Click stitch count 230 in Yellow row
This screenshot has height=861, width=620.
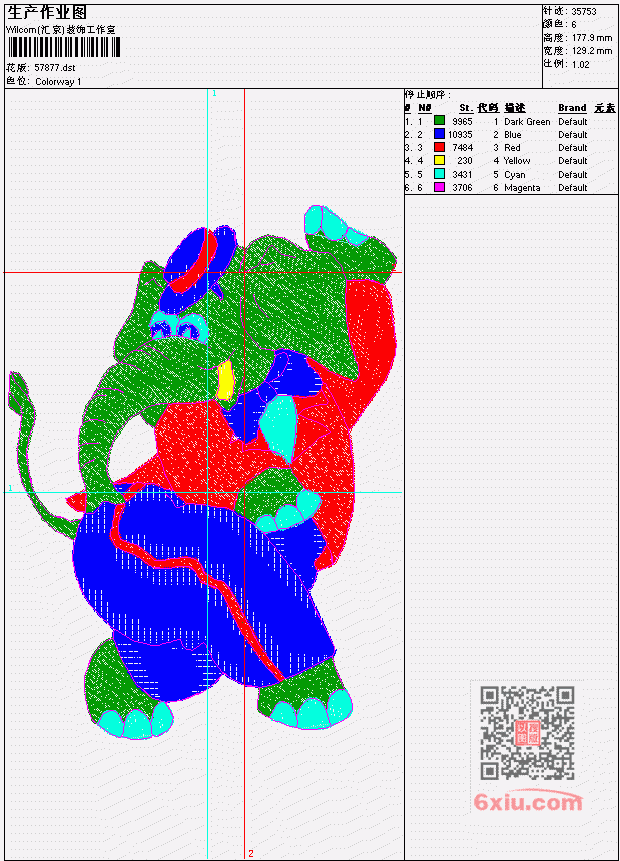(465, 161)
